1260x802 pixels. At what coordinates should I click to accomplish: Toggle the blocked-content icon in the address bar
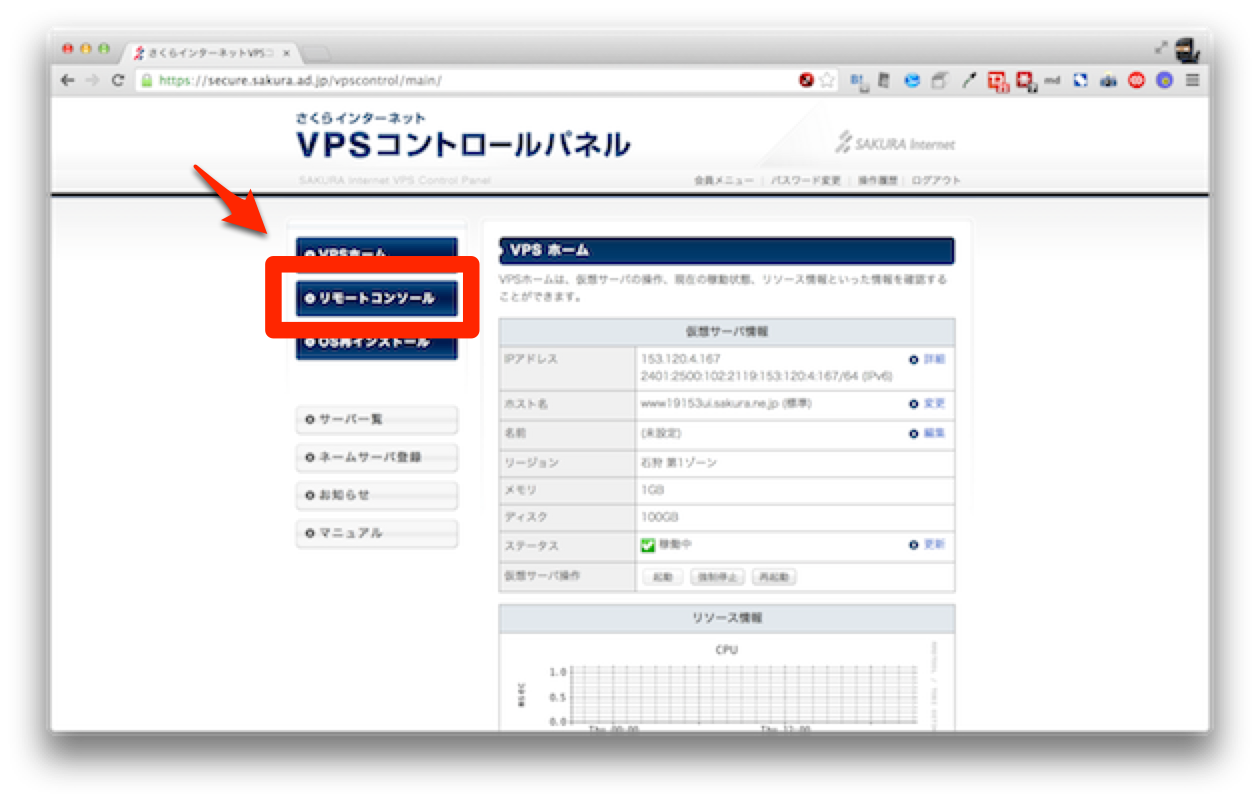807,80
